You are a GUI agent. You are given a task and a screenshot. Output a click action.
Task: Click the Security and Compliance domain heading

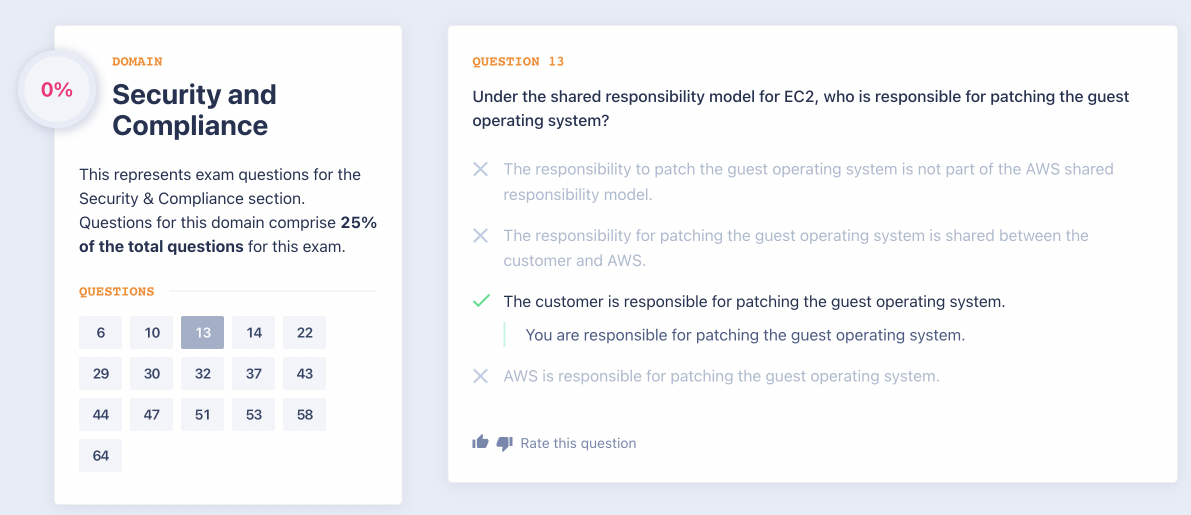(194, 110)
